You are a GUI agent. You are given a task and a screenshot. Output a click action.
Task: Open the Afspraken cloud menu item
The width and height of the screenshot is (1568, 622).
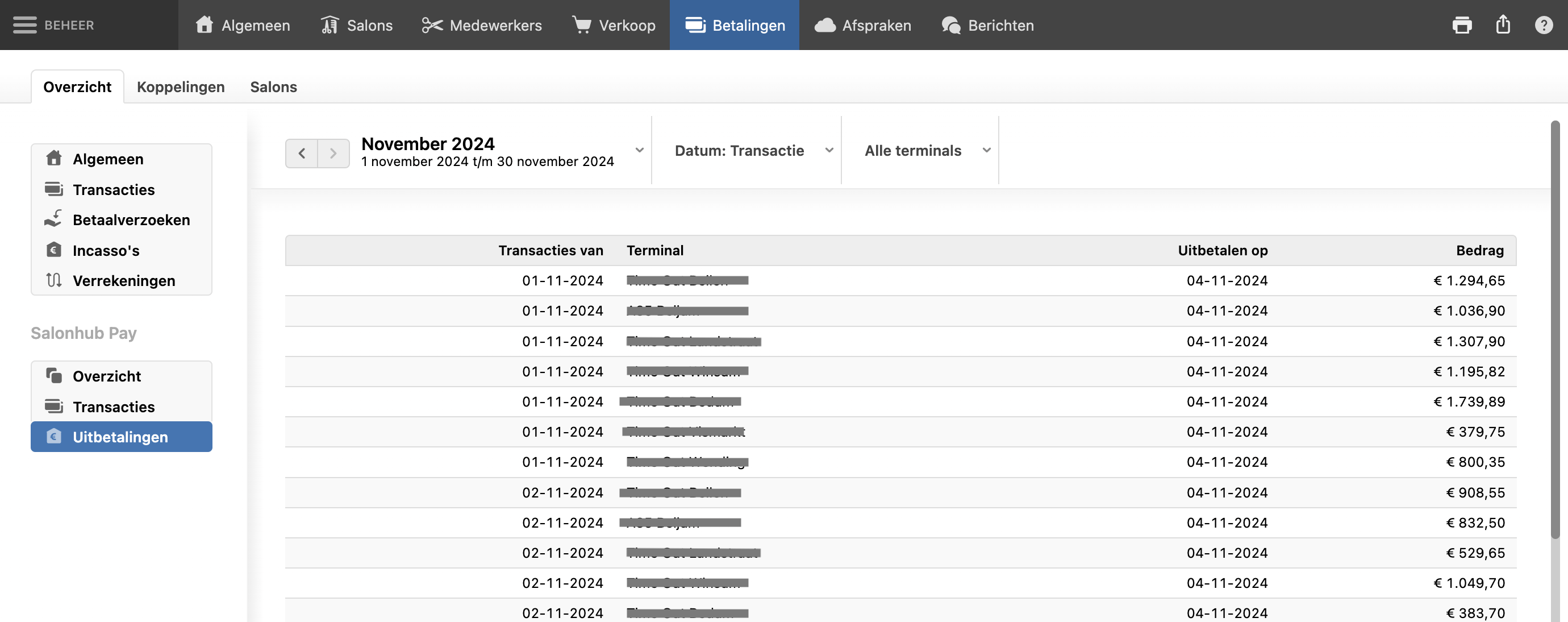[862, 25]
